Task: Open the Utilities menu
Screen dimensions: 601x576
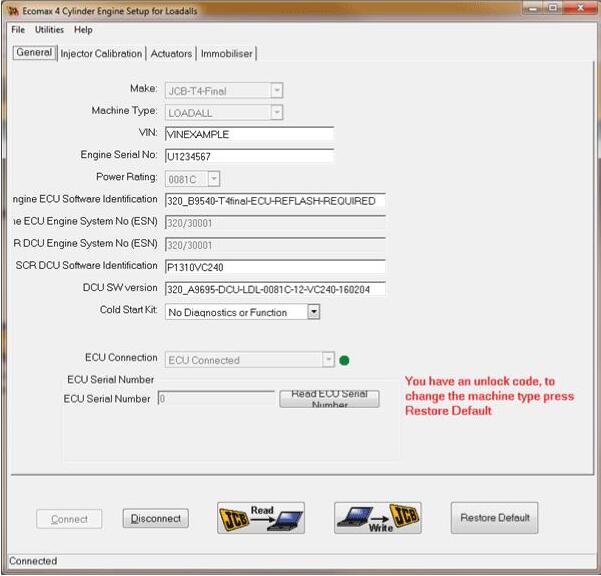Action: click(x=49, y=30)
